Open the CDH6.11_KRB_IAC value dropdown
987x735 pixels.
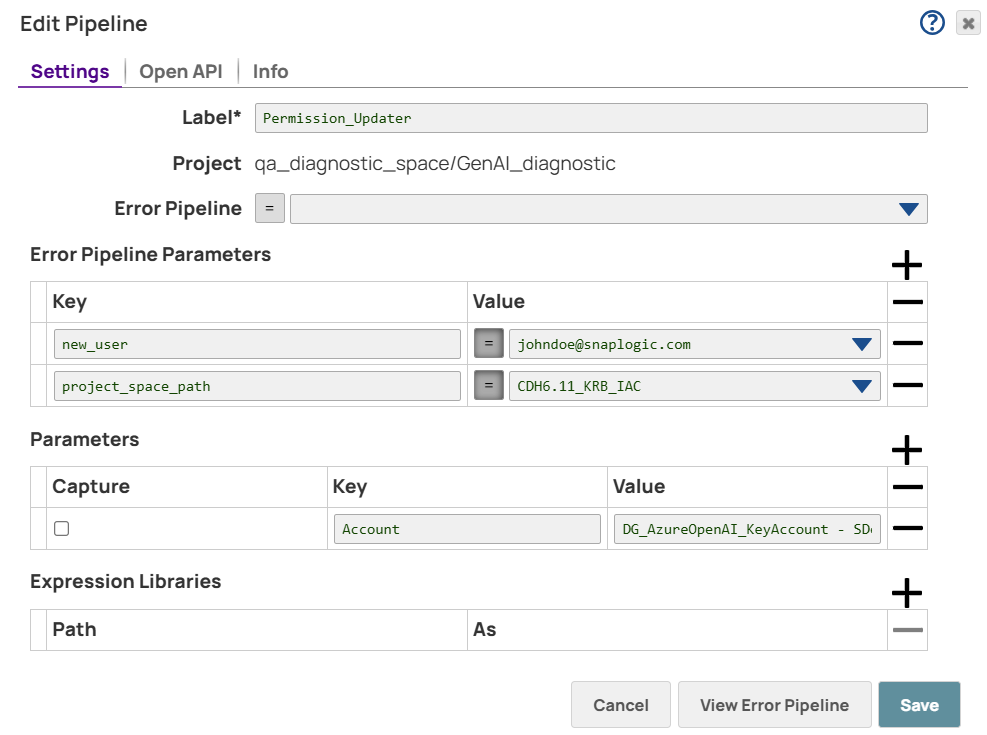point(861,385)
